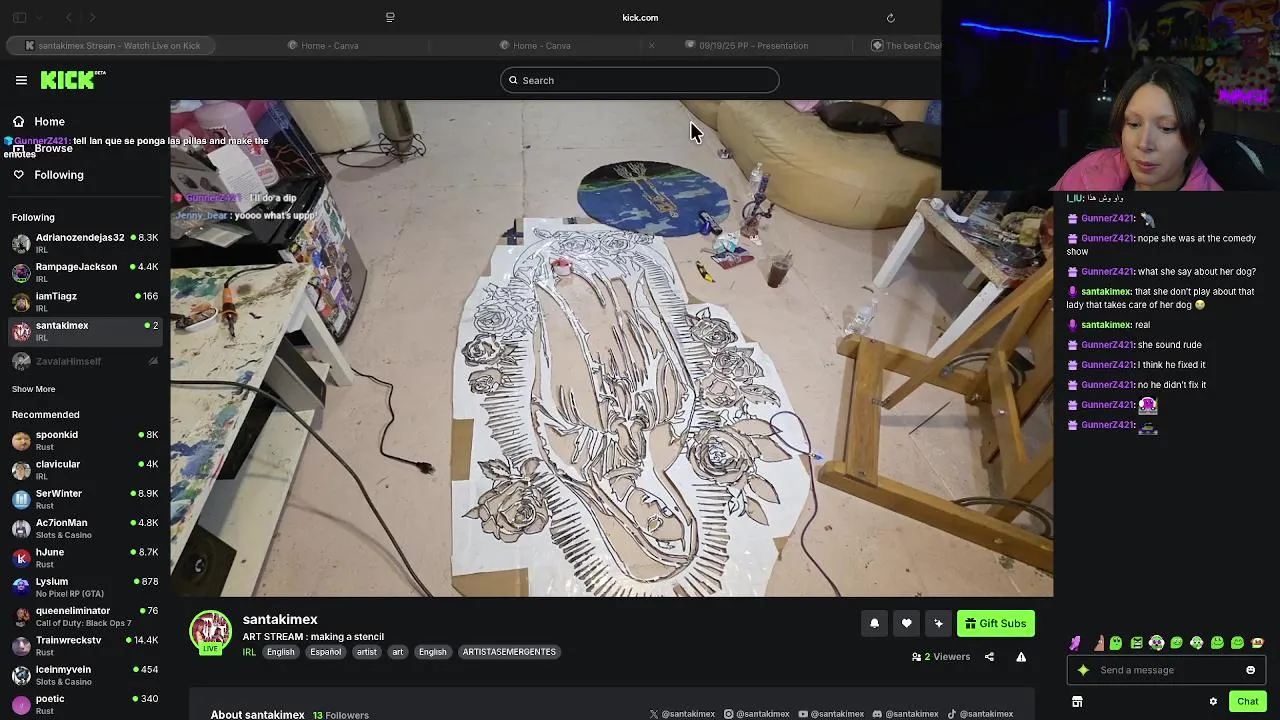
Task: Open Lysium recommended channel
Action: tap(85, 586)
